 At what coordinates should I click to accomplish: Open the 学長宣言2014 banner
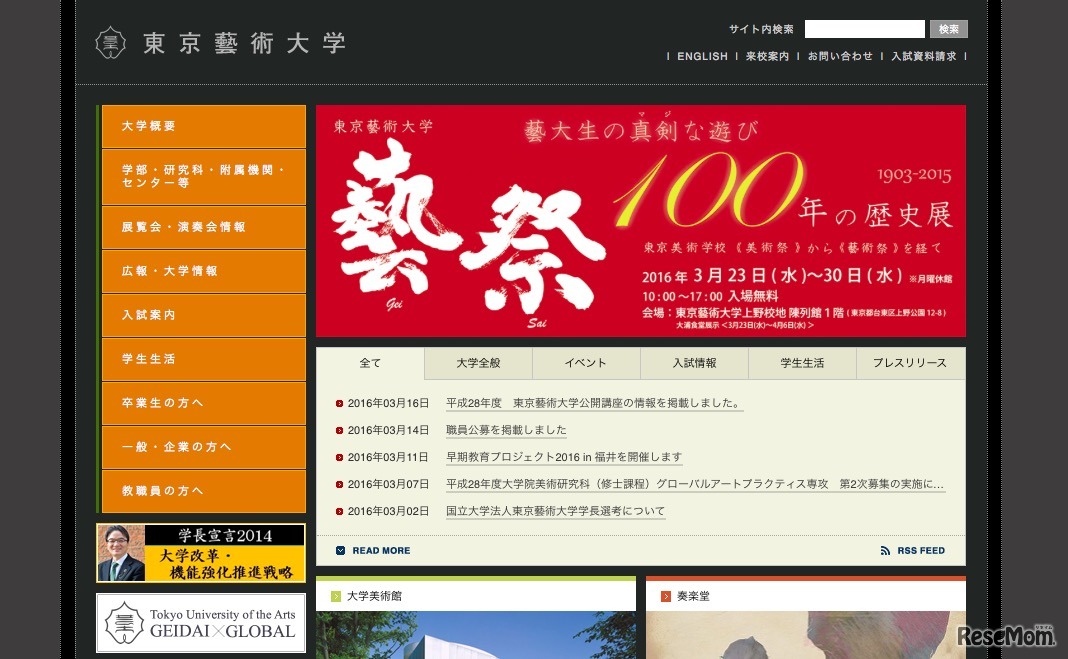201,553
